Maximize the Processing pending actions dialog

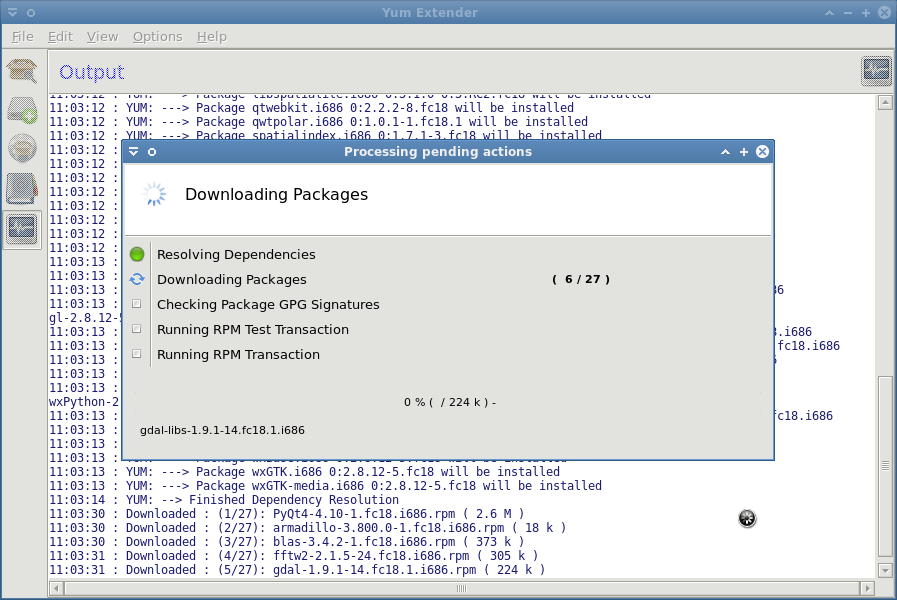744,152
